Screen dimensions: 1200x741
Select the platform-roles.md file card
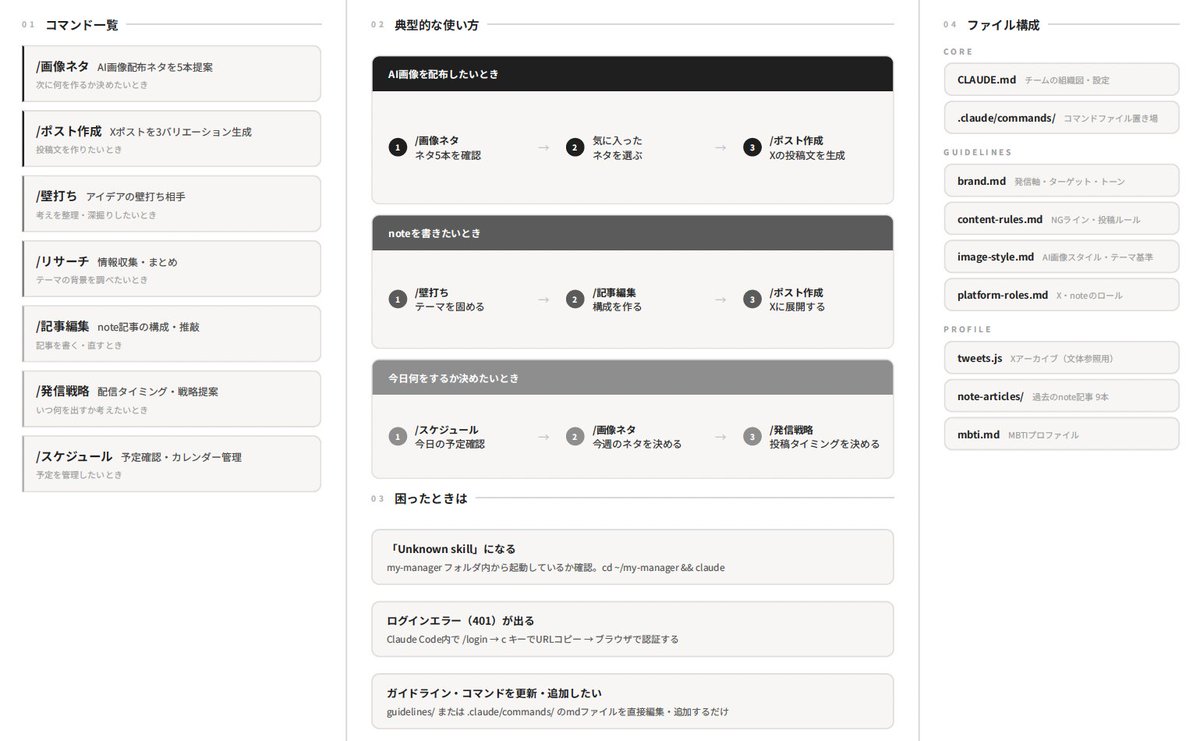click(x=1061, y=294)
